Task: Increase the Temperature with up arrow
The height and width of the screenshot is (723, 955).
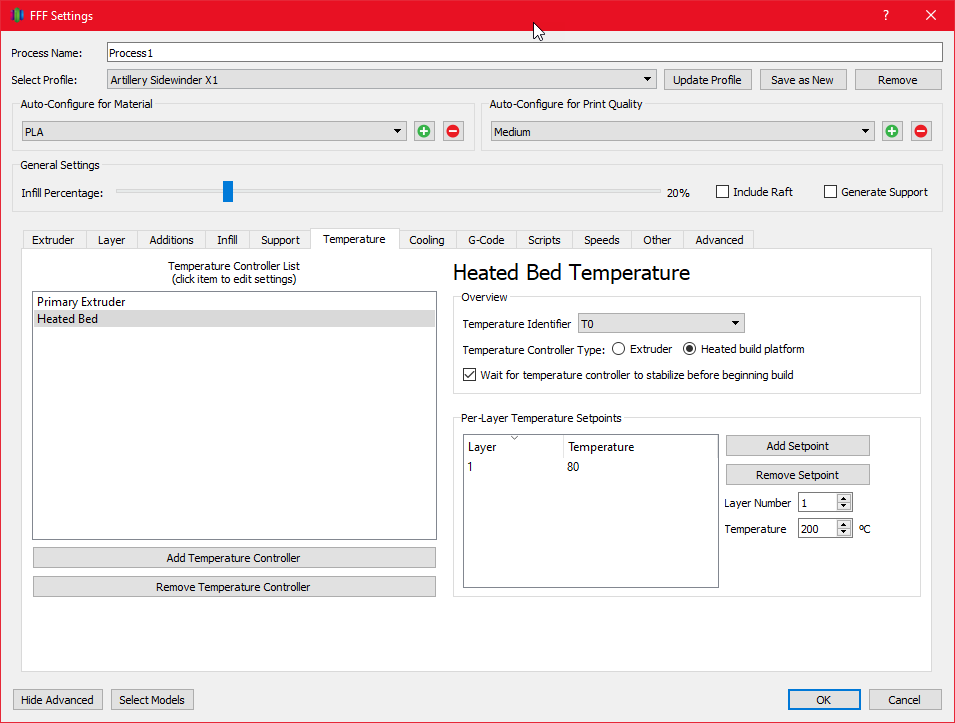Action: 844,524
